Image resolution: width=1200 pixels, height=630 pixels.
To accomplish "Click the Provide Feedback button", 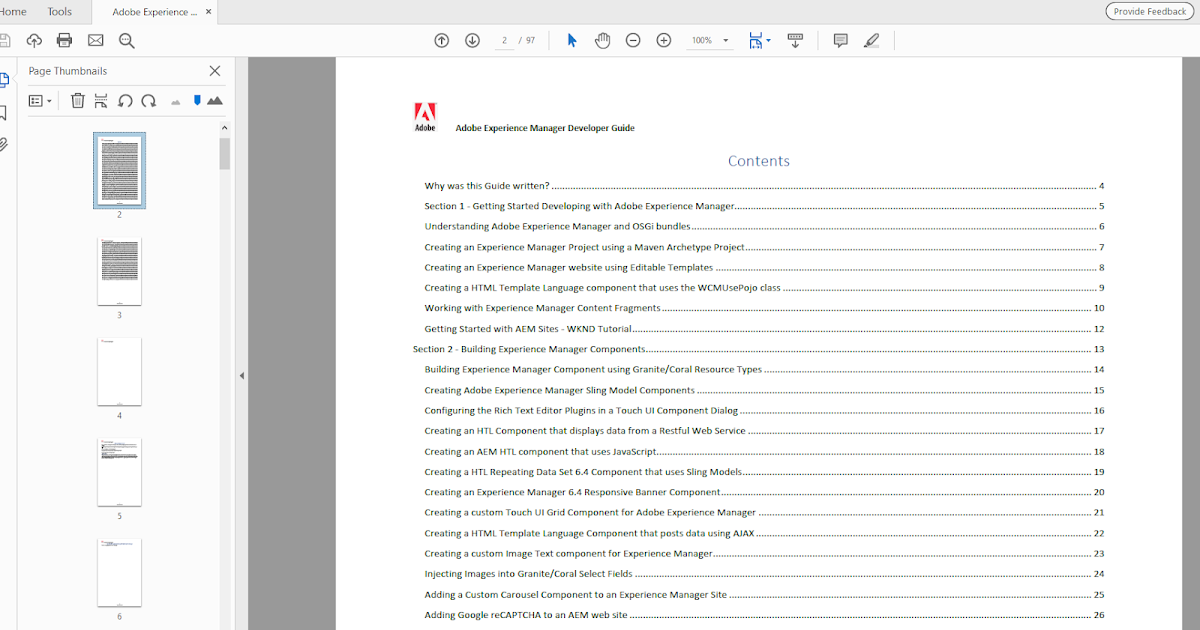I will pyautogui.click(x=1149, y=11).
